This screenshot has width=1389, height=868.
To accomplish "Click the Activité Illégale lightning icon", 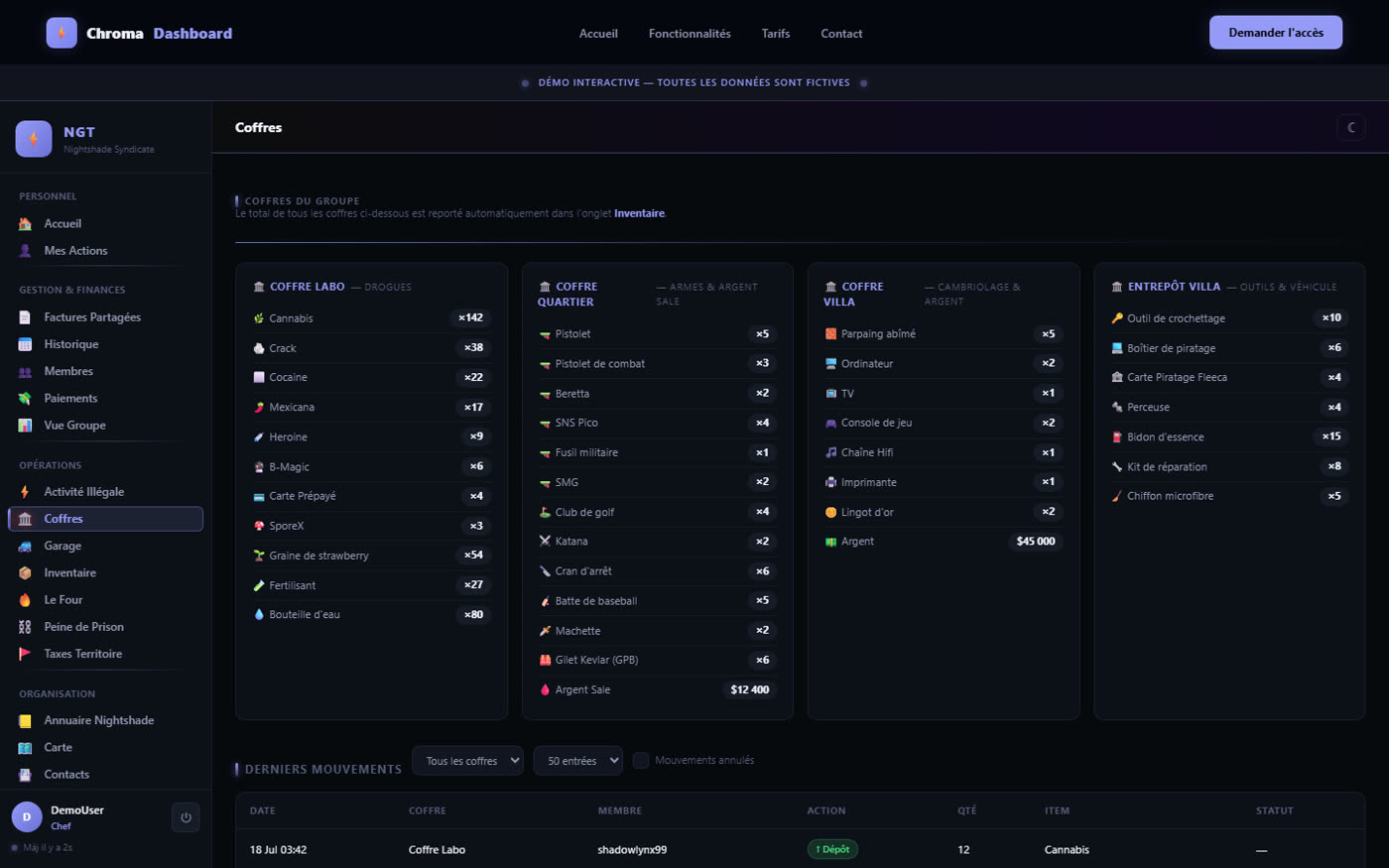I will pyautogui.click(x=25, y=492).
